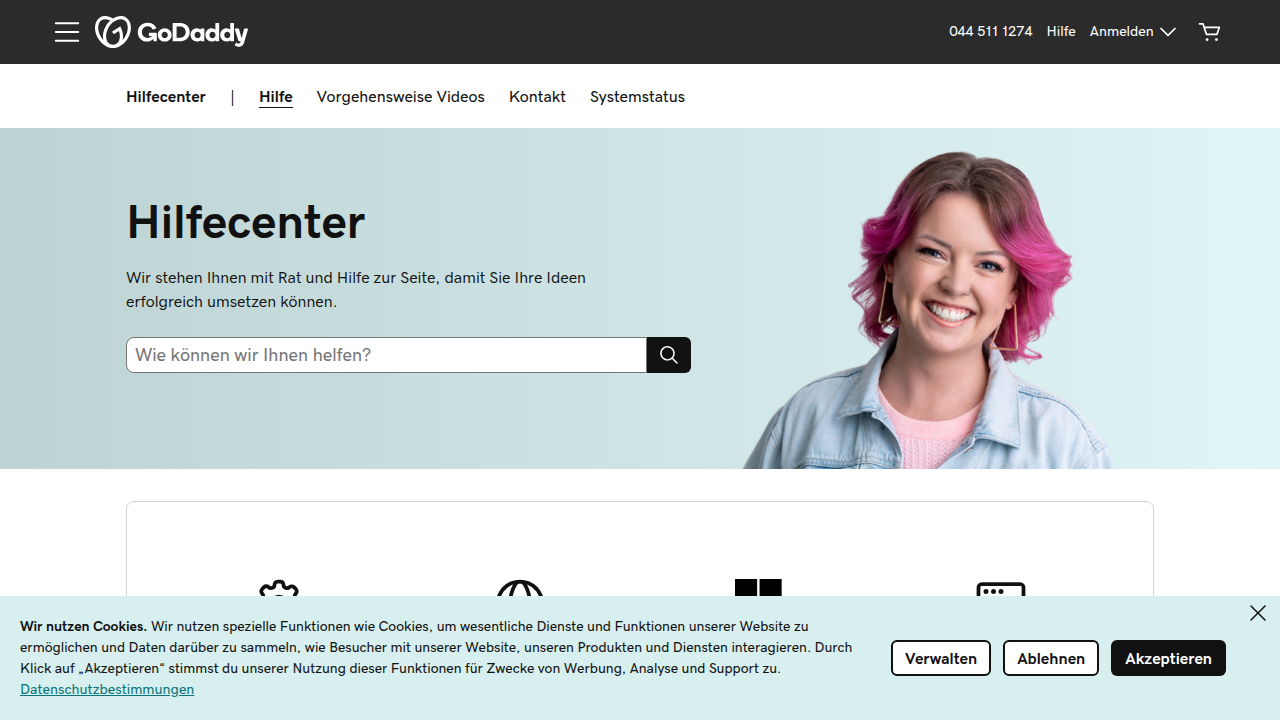The width and height of the screenshot is (1280, 720).
Task: Click the GoDaddy logo
Action: coord(171,32)
